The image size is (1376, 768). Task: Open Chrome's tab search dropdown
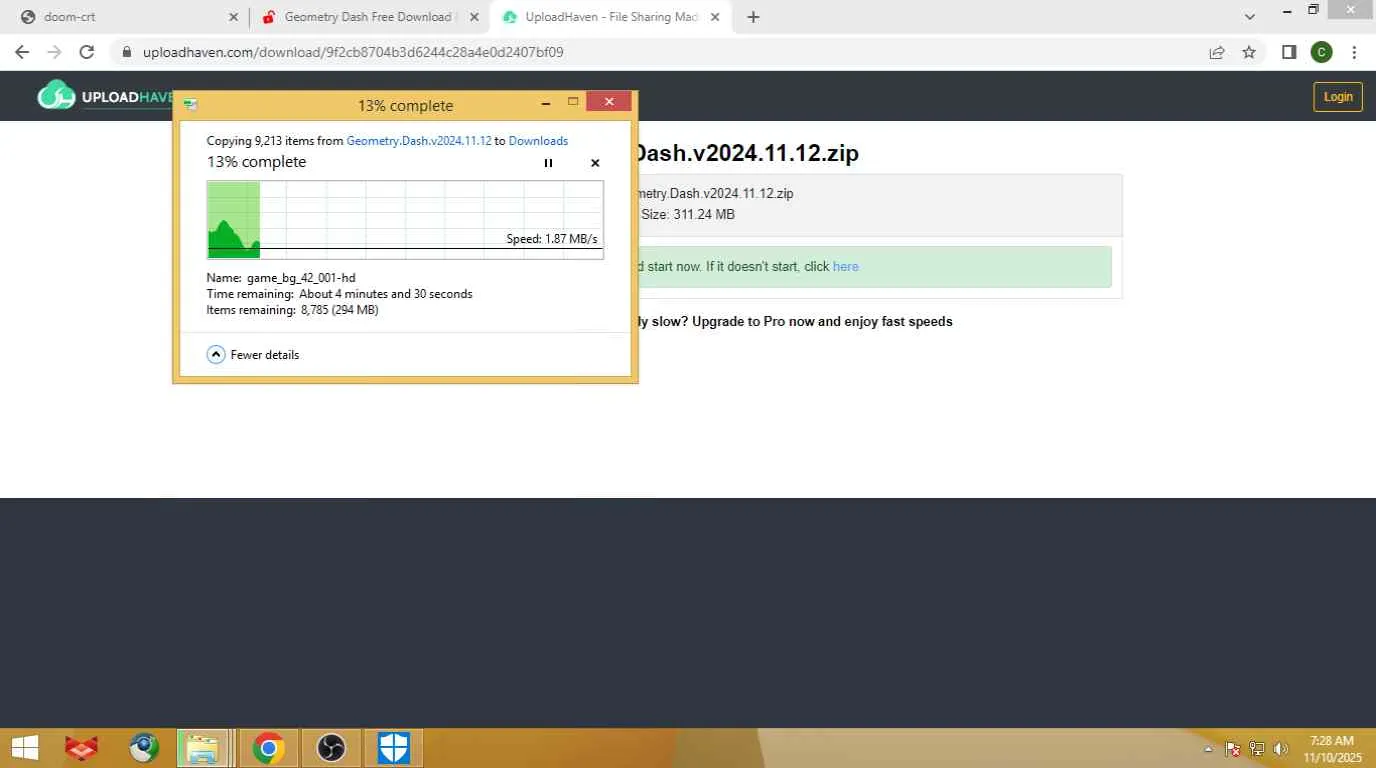click(1250, 17)
